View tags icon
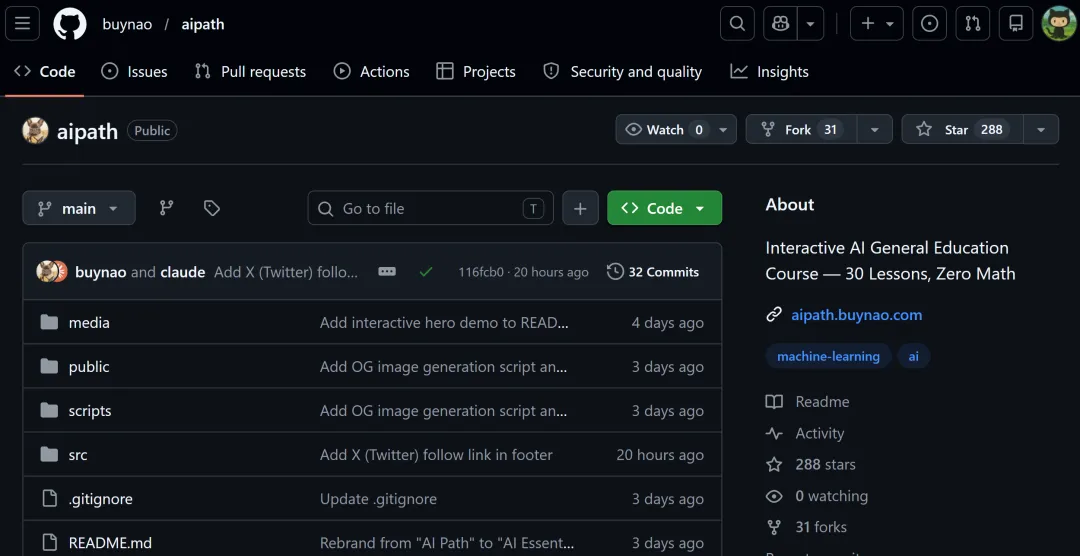The image size is (1080, 556). pyautogui.click(x=211, y=208)
